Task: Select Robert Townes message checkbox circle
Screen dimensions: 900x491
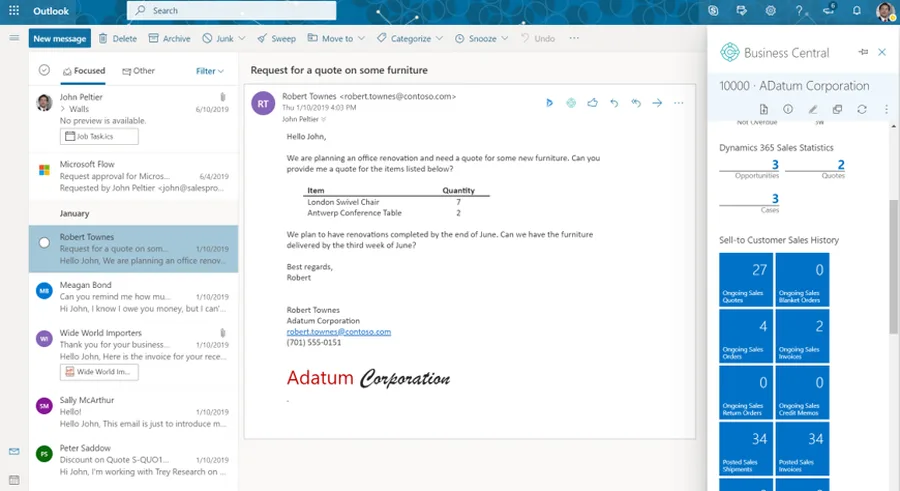Action: point(44,243)
